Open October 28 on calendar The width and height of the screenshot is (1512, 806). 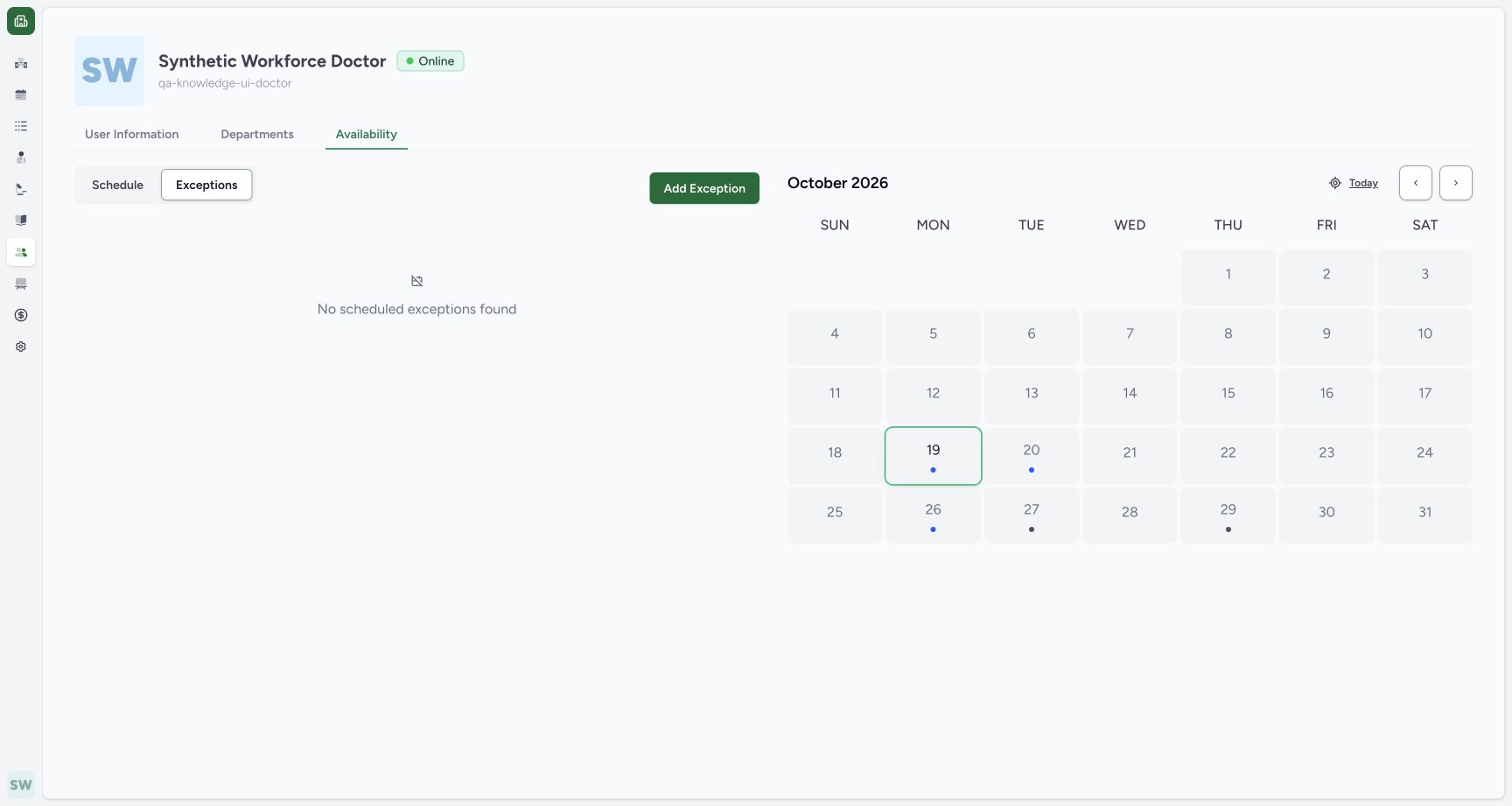tap(1130, 515)
